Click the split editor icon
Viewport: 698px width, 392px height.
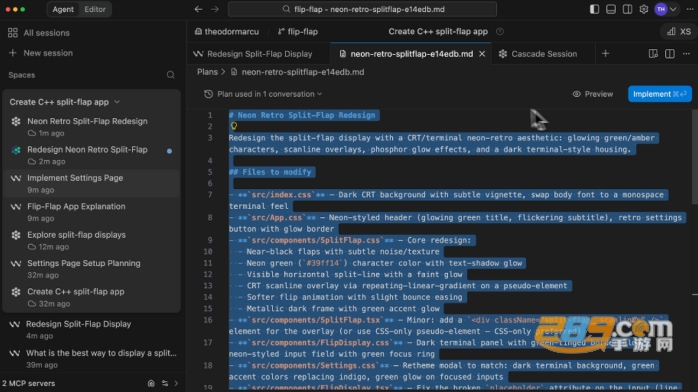tap(670, 53)
